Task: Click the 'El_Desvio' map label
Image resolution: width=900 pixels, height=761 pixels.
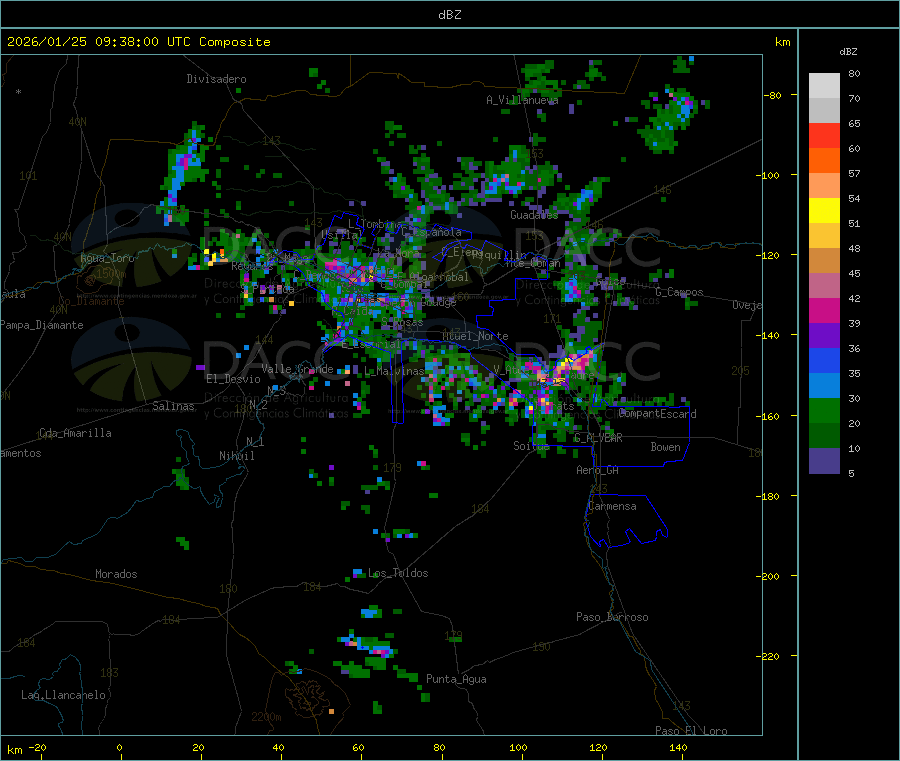Action: [x=233, y=379]
